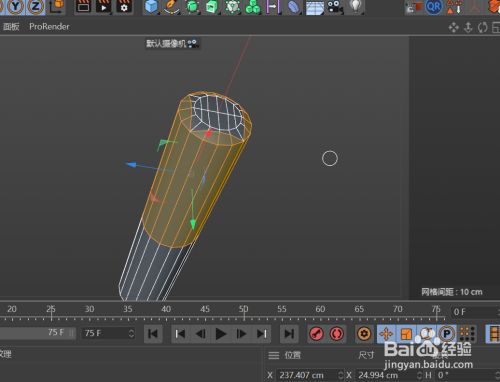
Task: Add a Light bulb object
Action: click(x=356, y=6)
